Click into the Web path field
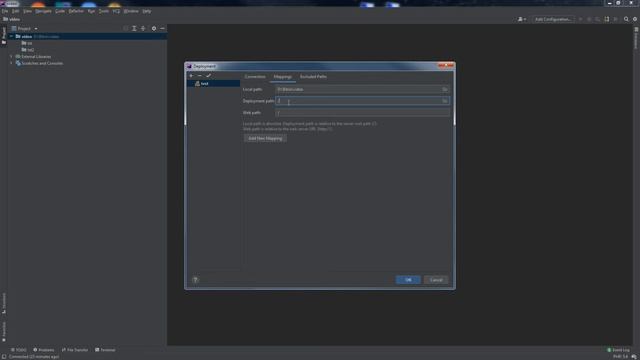This screenshot has height=360, width=640. click(362, 113)
